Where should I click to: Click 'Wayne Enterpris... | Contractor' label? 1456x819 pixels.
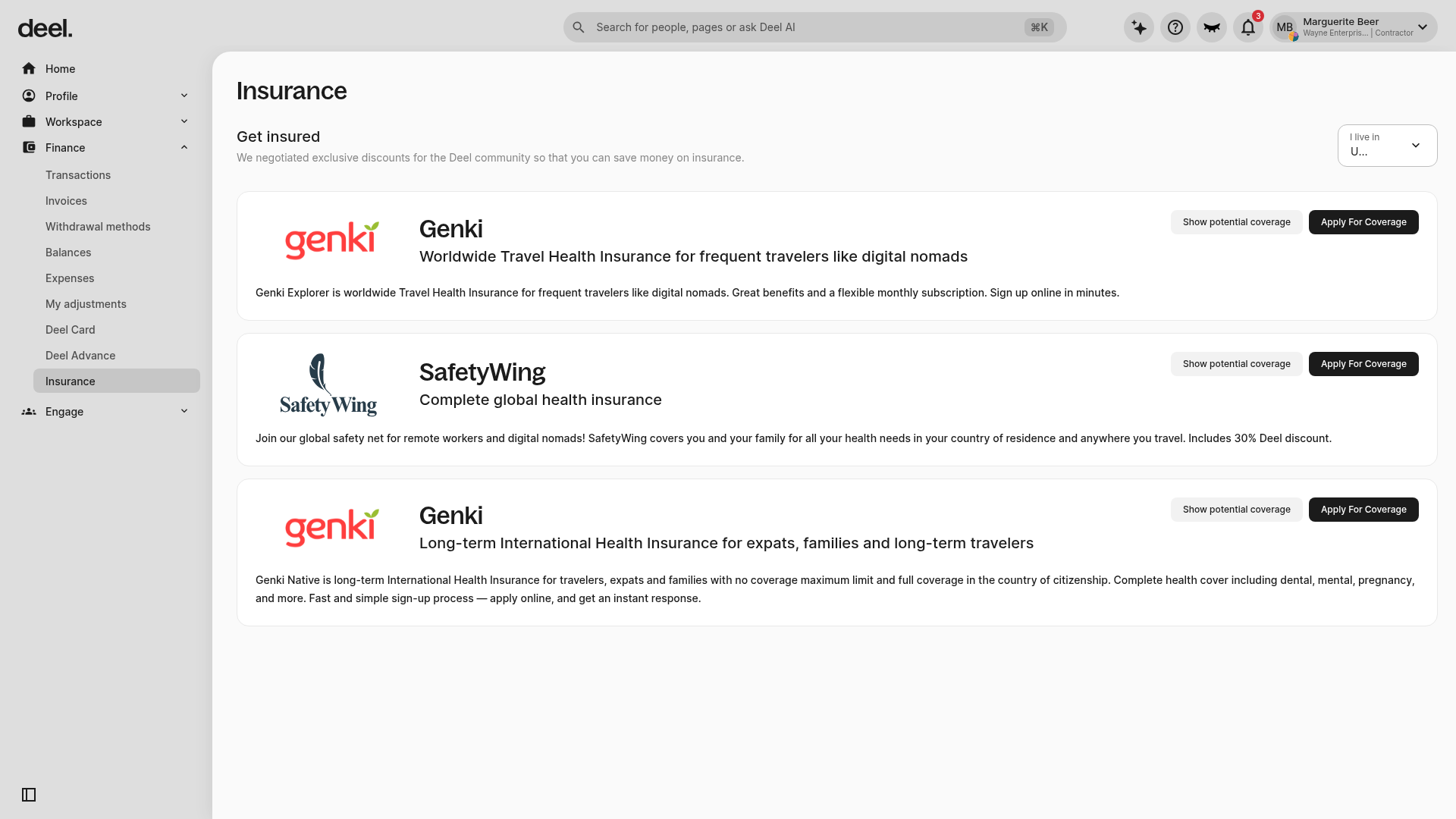click(1358, 33)
